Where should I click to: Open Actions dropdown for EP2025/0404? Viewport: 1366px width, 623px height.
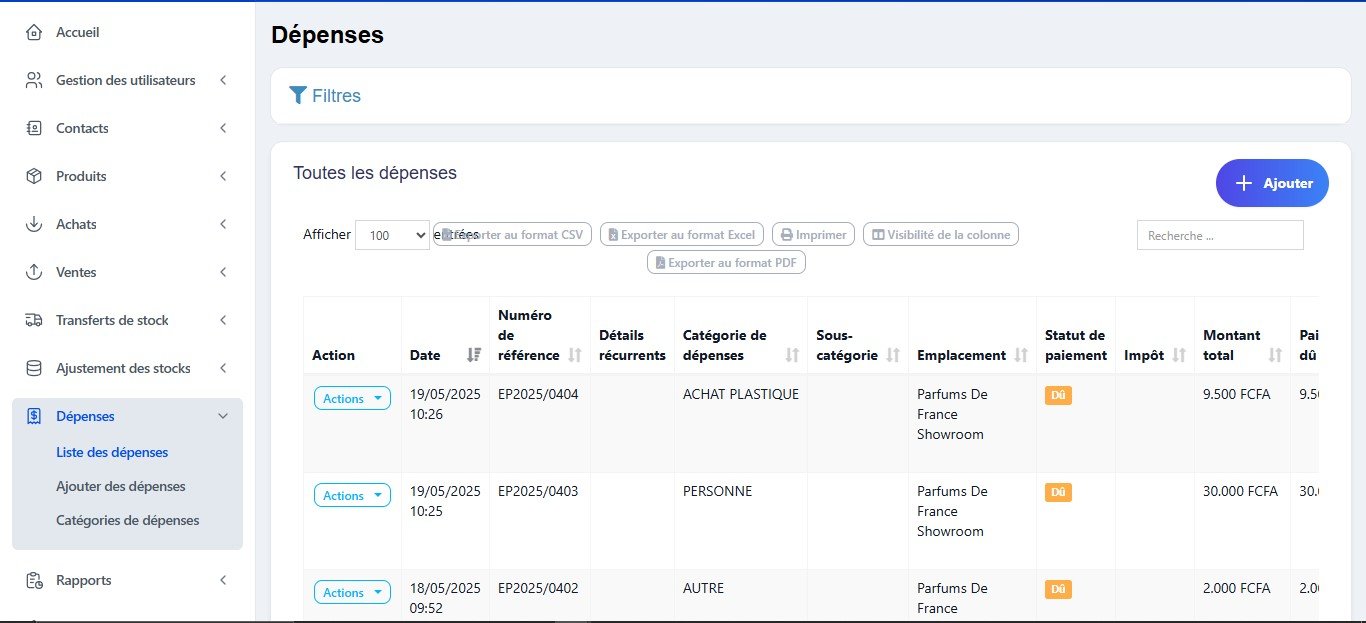(x=352, y=398)
